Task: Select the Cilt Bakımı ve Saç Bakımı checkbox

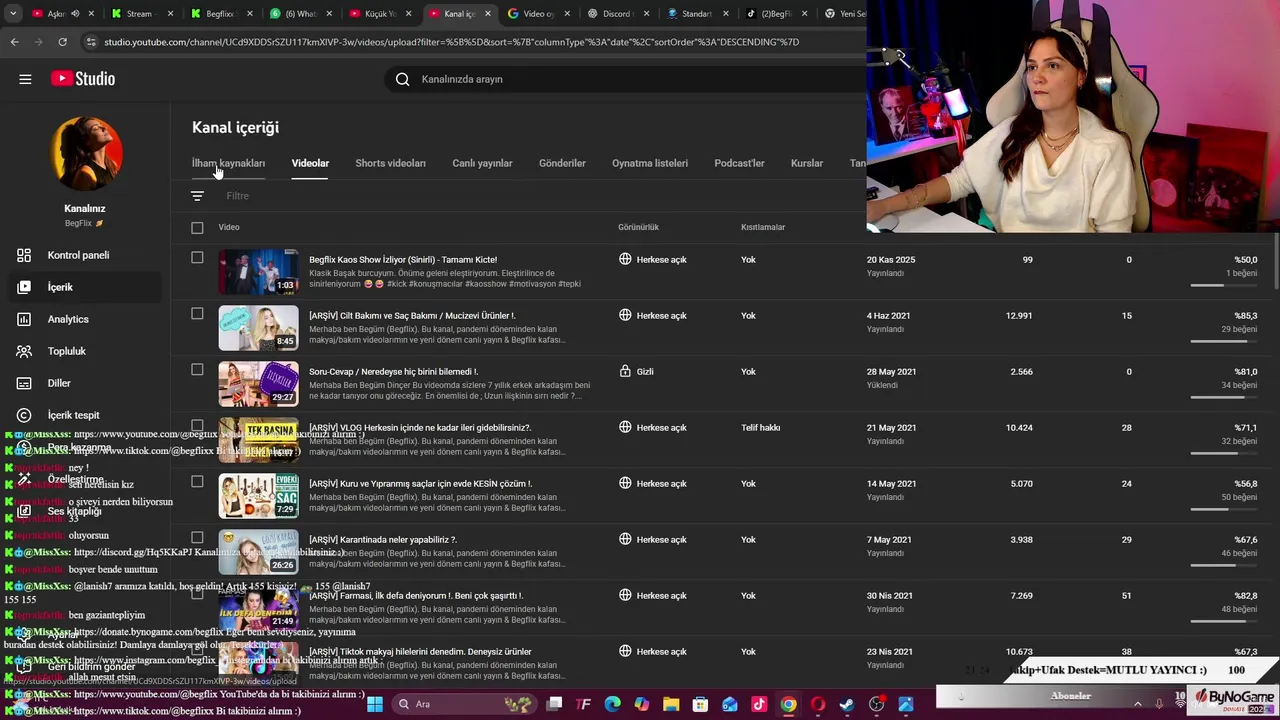Action: 197,314
